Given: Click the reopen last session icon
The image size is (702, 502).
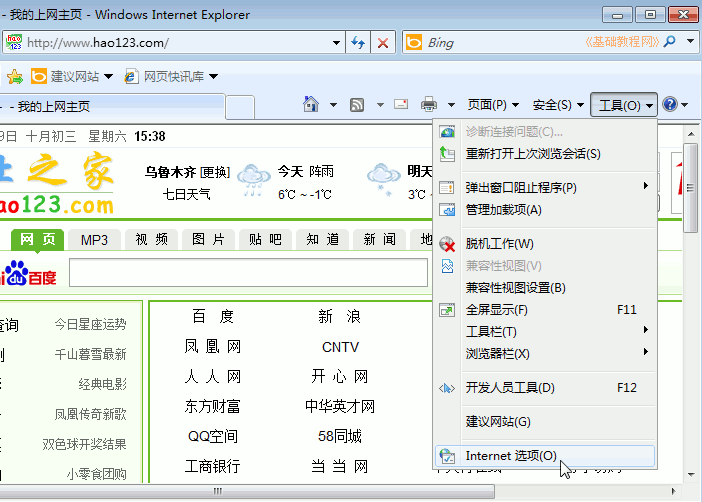Looking at the screenshot, I should click(447, 154).
